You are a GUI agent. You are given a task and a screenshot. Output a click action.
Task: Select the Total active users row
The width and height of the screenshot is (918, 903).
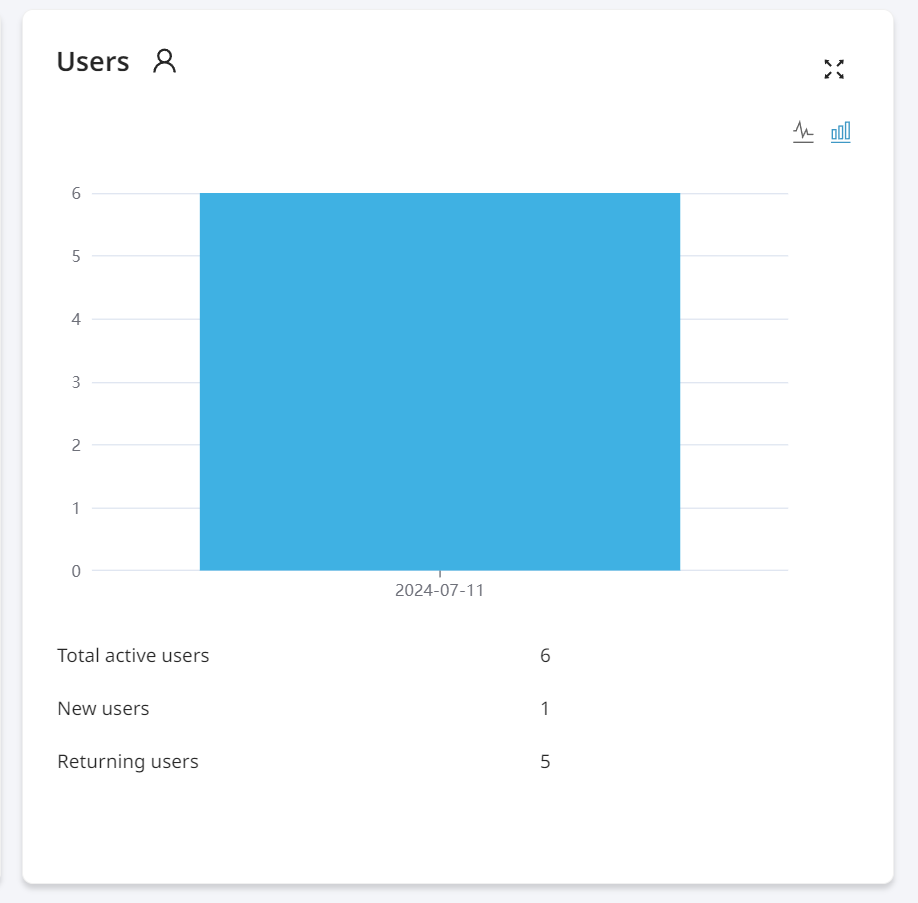point(303,655)
